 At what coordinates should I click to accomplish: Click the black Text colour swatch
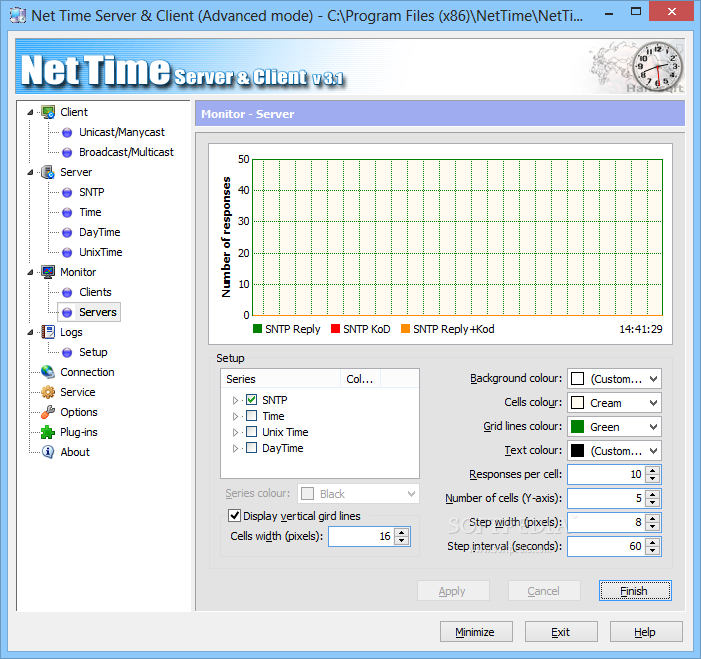point(578,451)
